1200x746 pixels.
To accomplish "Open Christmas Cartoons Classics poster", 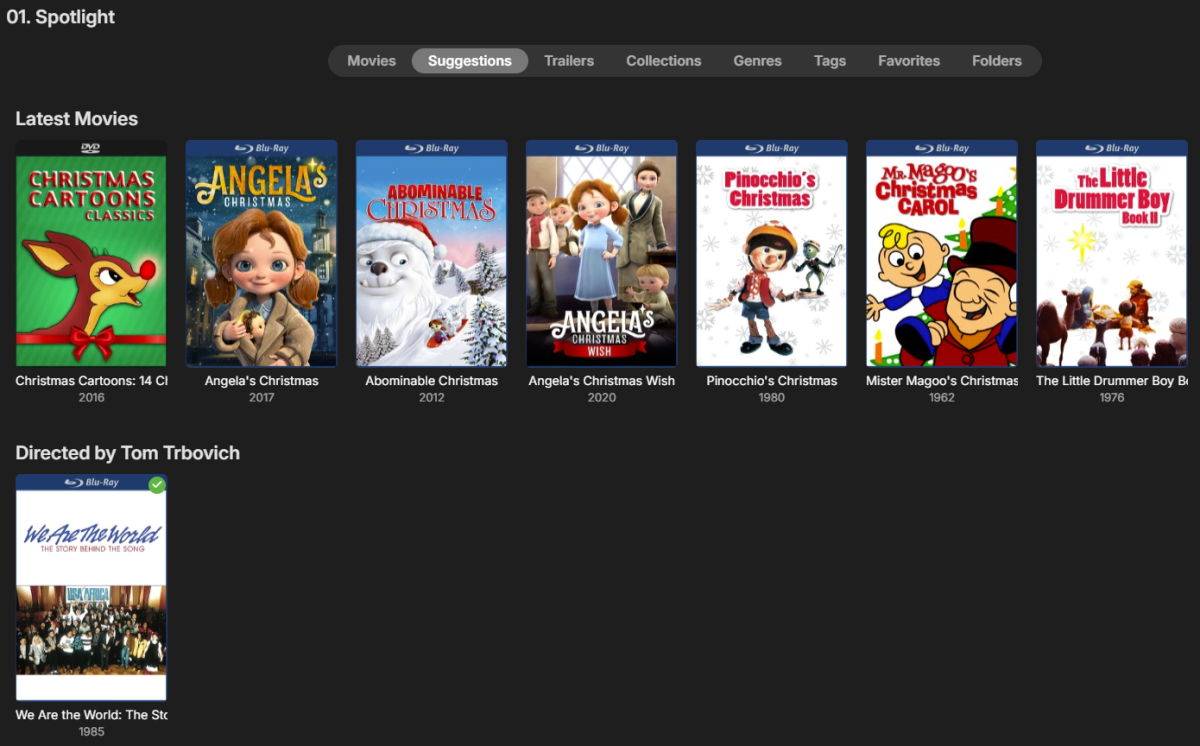I will pos(91,254).
